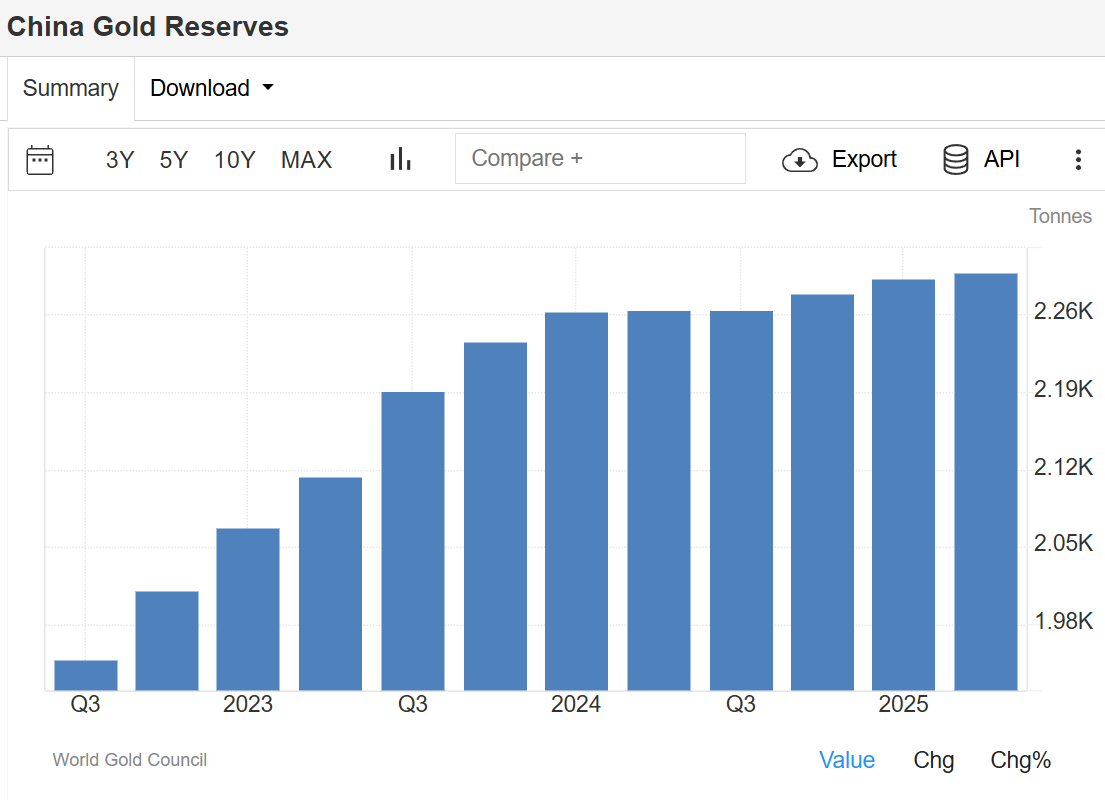The height and width of the screenshot is (800, 1105).
Task: Open the three-dot more options menu
Action: point(1078,160)
